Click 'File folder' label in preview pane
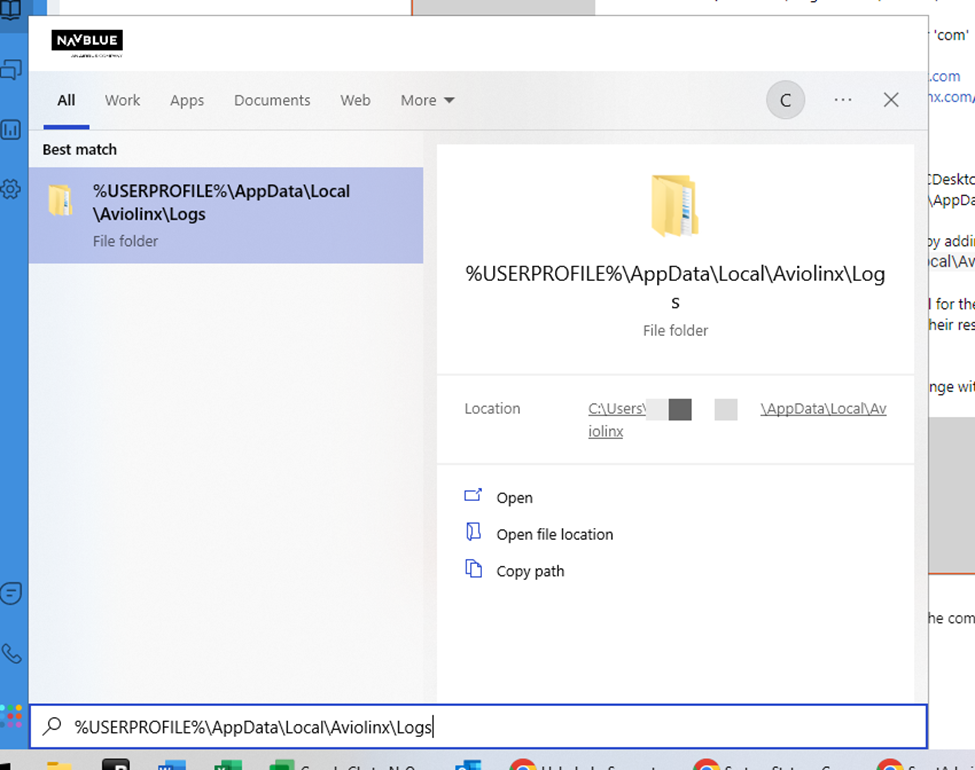Screen dimensions: 975x770 pyautogui.click(x=675, y=330)
